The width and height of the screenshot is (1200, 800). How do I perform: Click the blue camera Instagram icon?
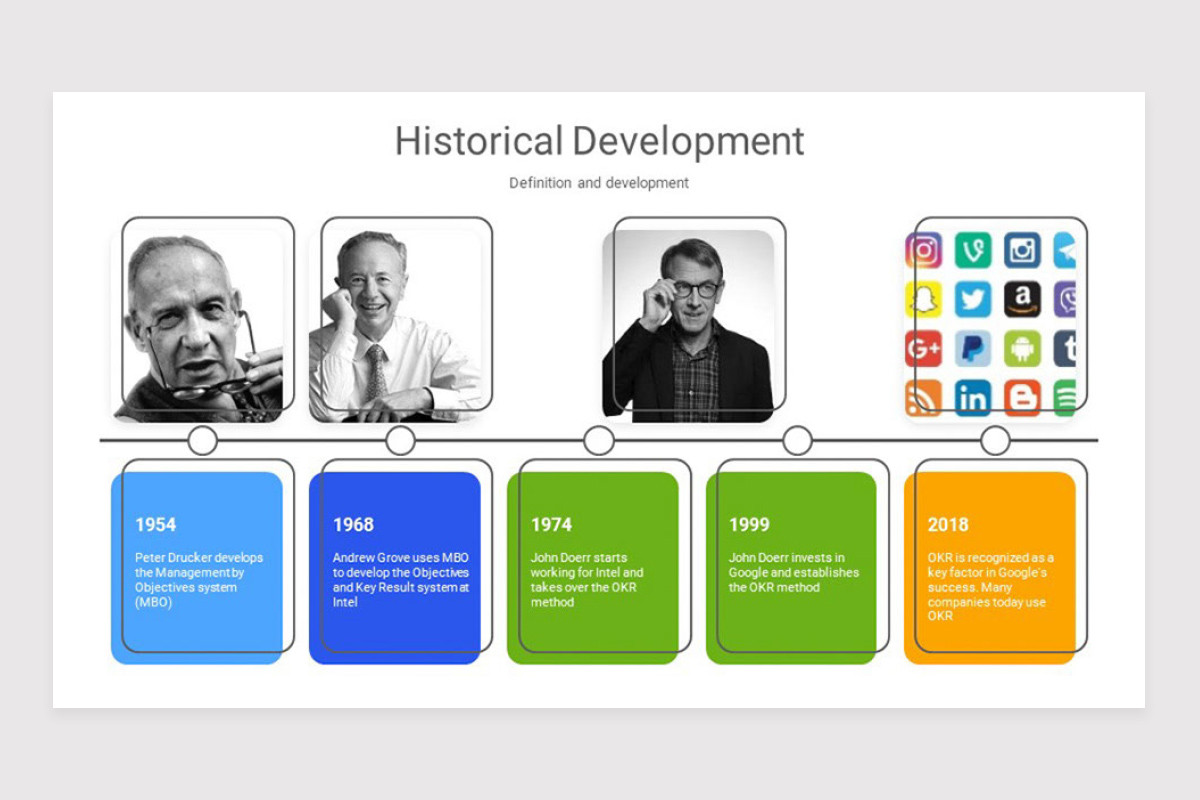[x=1022, y=250]
